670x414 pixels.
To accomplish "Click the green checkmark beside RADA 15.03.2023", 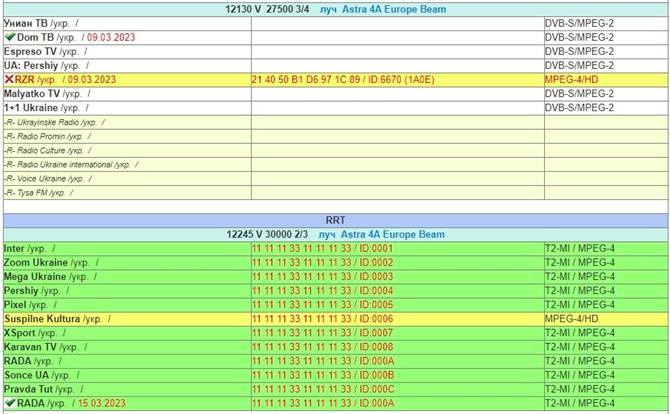I will [10, 403].
